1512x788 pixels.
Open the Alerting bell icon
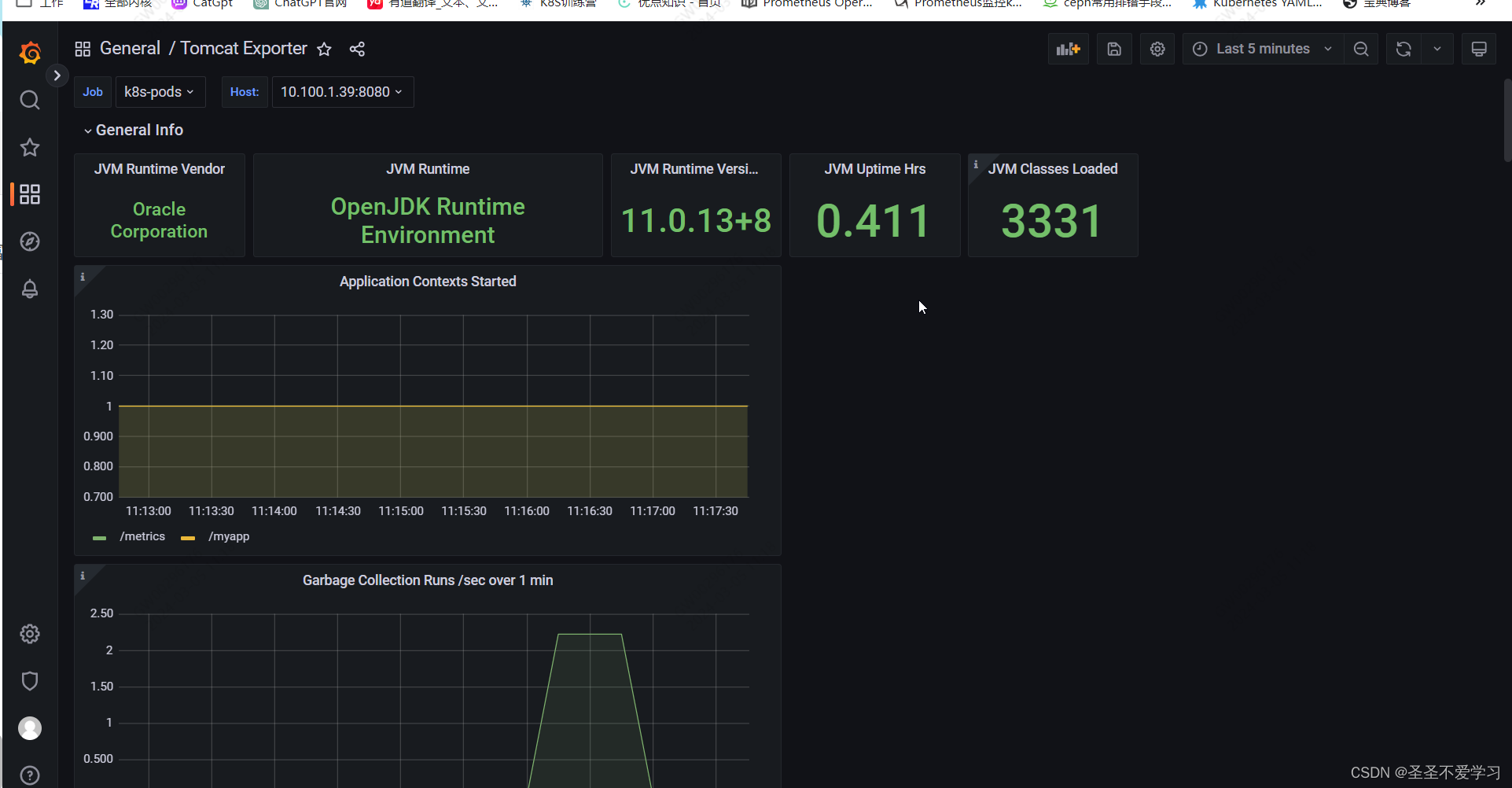point(30,289)
